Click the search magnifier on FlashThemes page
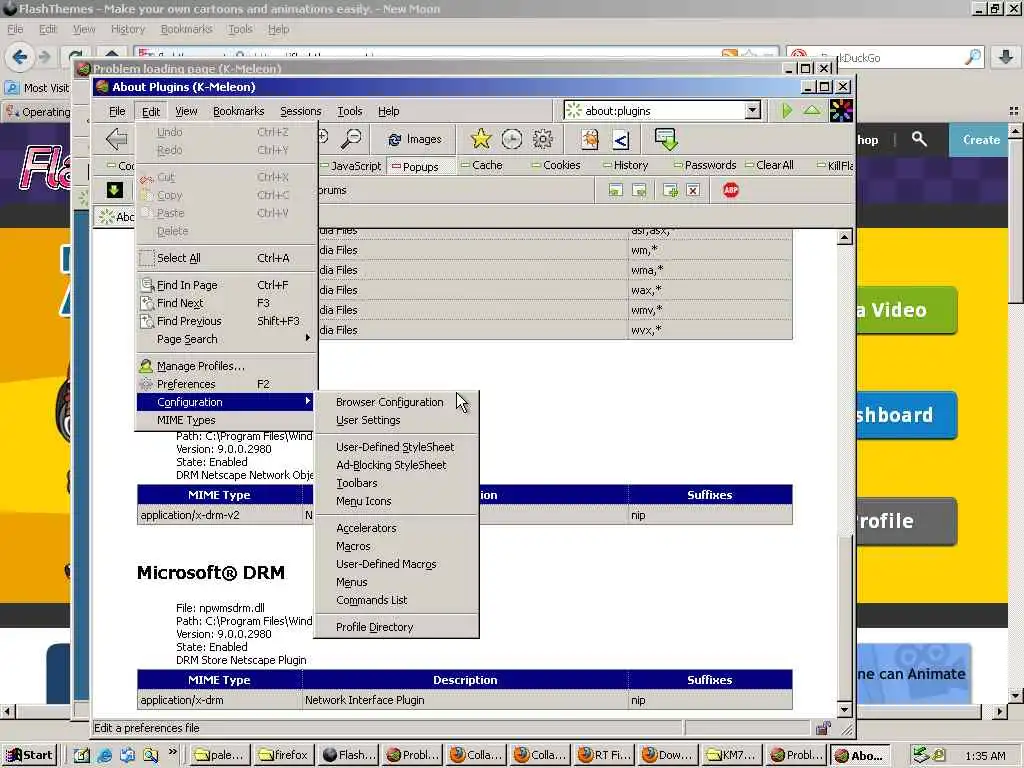The width and height of the screenshot is (1024, 768). [x=919, y=139]
